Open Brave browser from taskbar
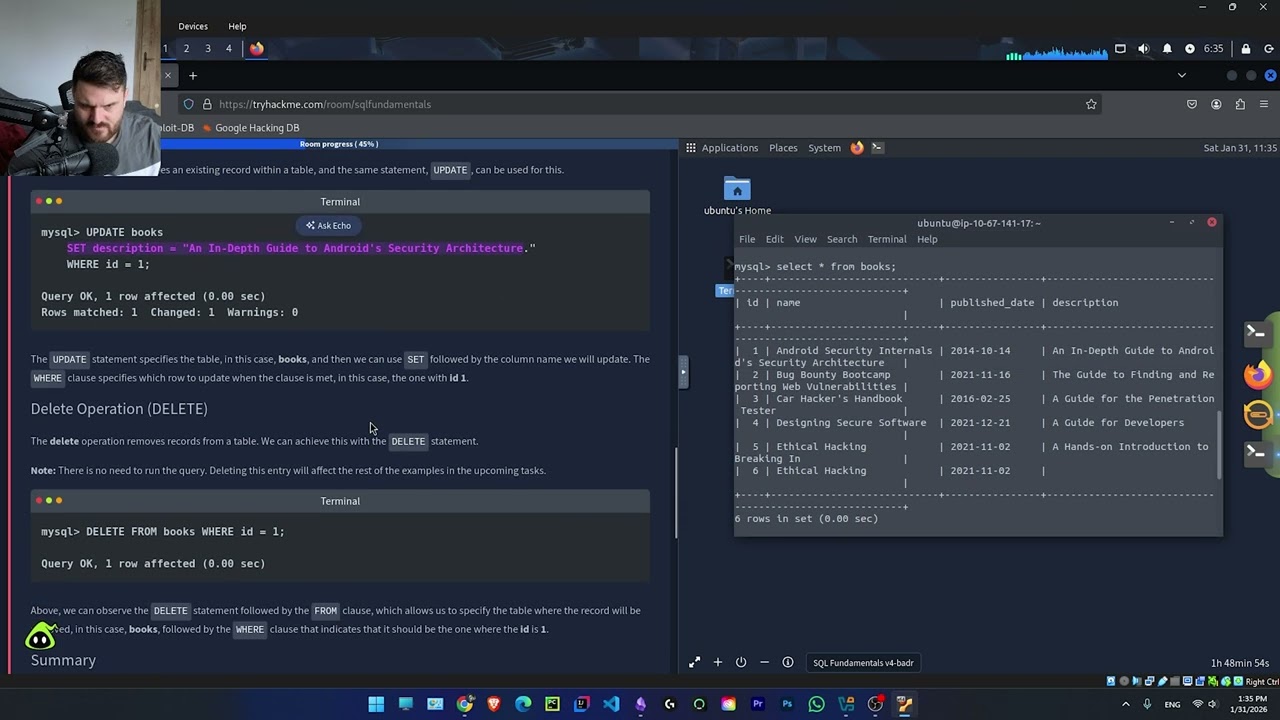 pyautogui.click(x=494, y=704)
